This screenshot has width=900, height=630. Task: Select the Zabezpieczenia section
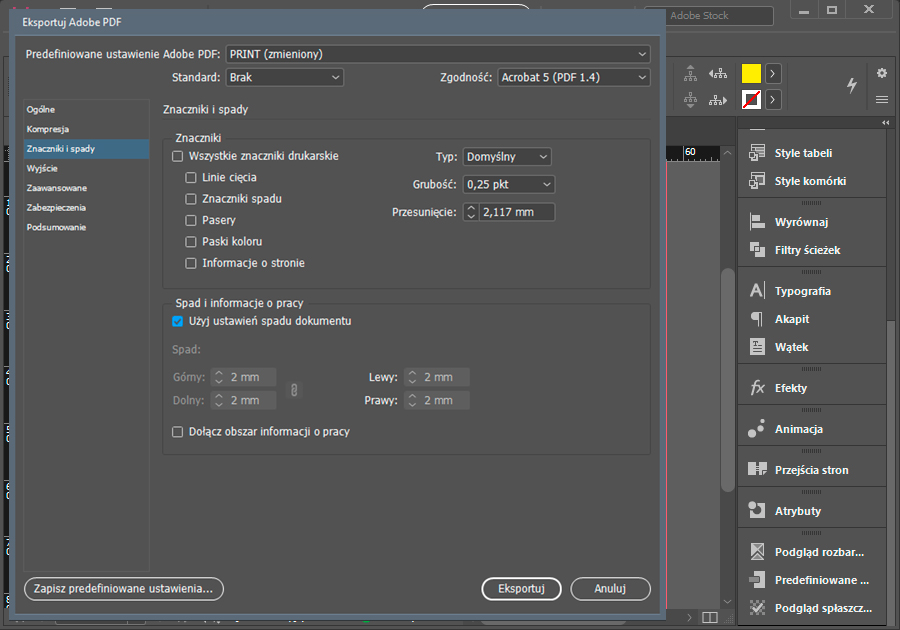[86, 207]
